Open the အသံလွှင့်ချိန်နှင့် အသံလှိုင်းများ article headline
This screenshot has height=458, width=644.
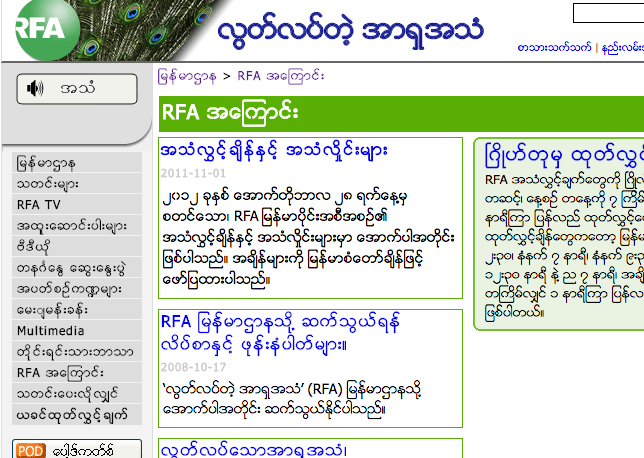coord(274,151)
